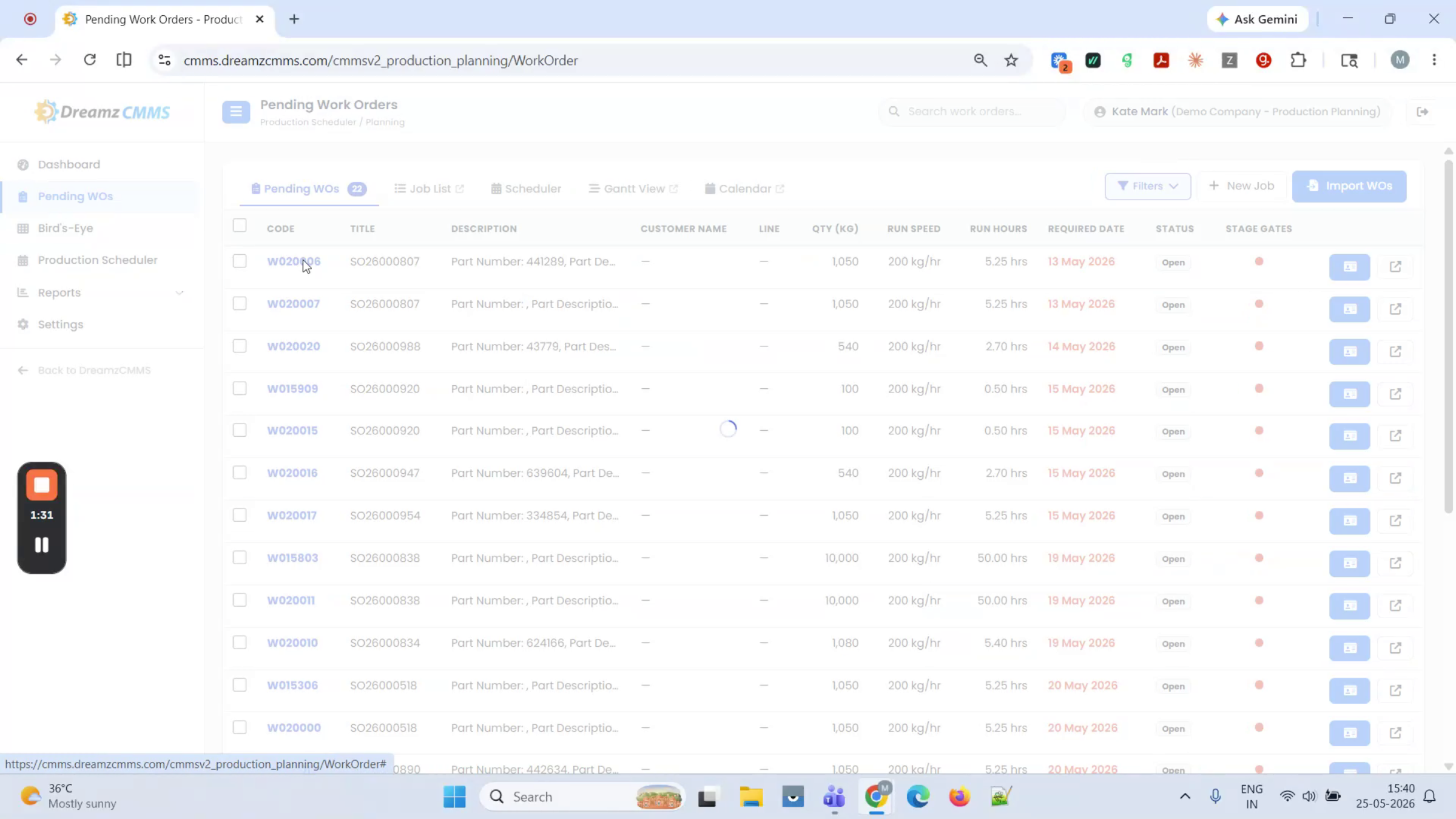Screen dimensions: 1456x819
Task: Open Bird's-Eye view in sidebar
Action: 66,228
